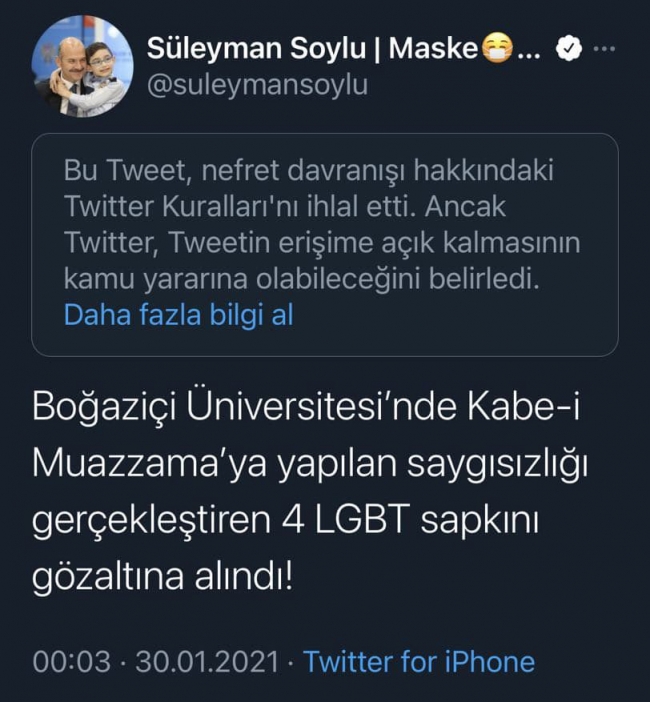
Task: Click "Twitter Kuralları'nı" in the notice box
Action: pos(176,207)
